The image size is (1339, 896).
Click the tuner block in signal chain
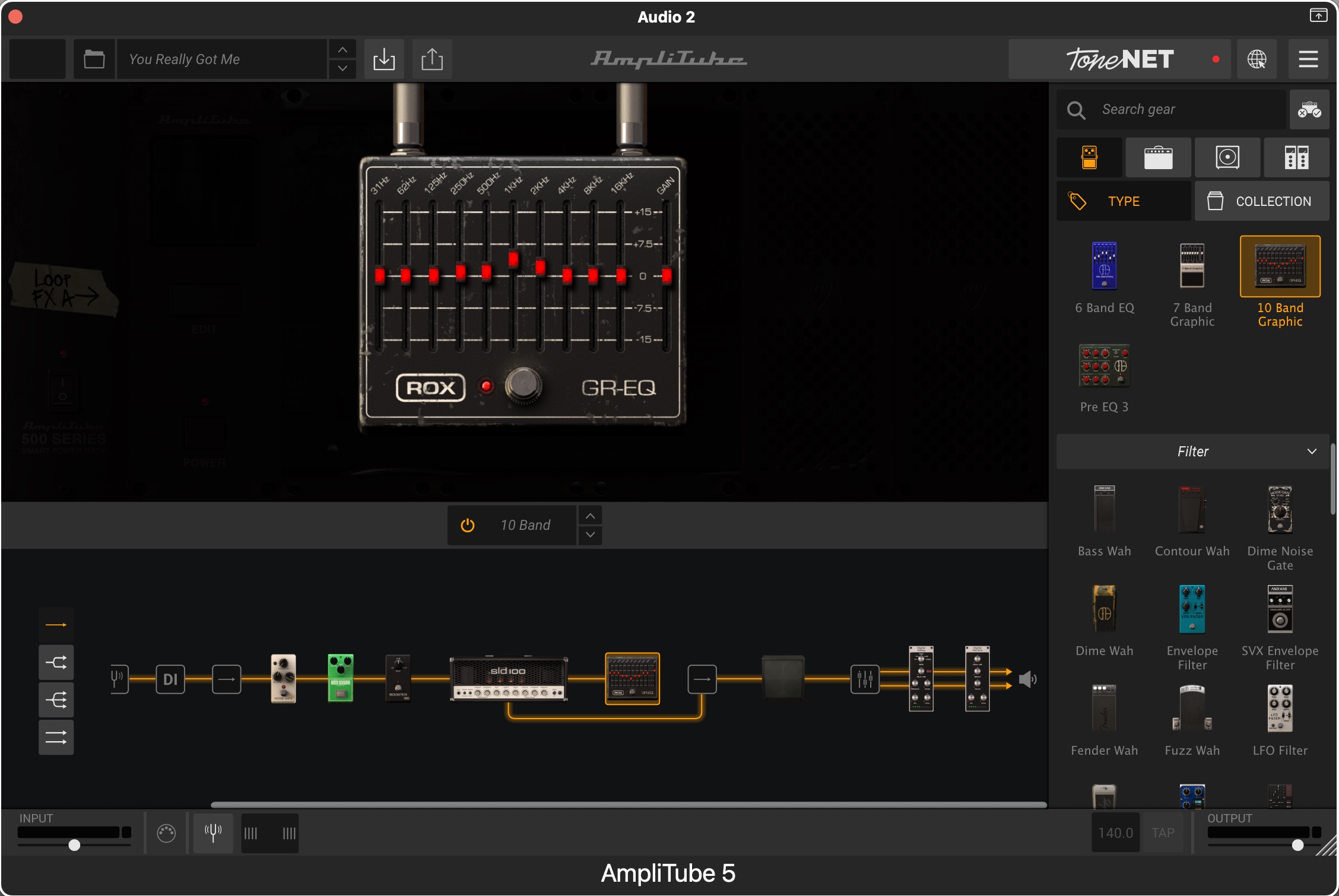click(x=119, y=679)
